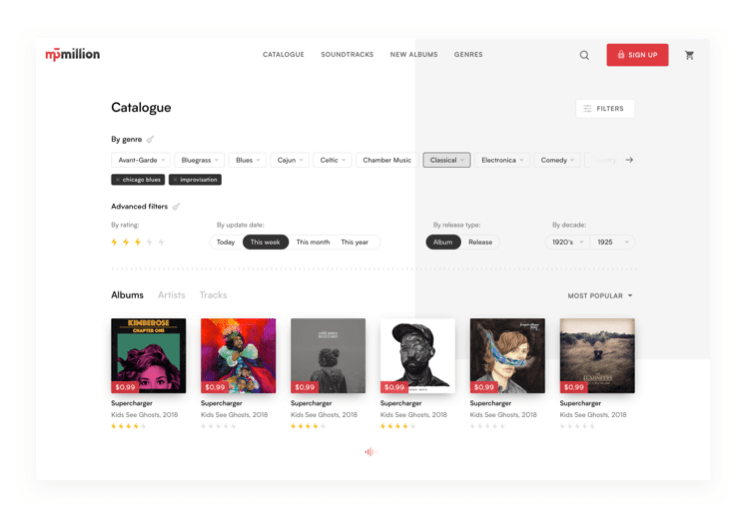The width and height of the screenshot is (748, 518).
Task: Click the edit icon beside Advanced filters
Action: click(x=176, y=207)
